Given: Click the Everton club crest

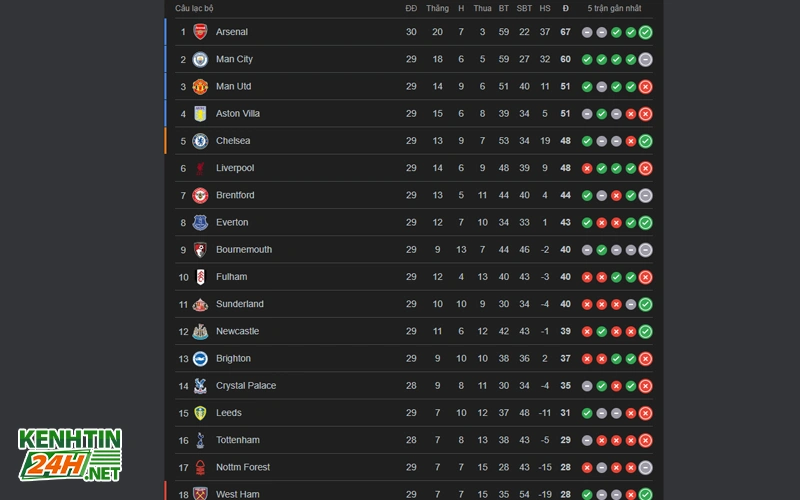Looking at the screenshot, I should point(200,222).
